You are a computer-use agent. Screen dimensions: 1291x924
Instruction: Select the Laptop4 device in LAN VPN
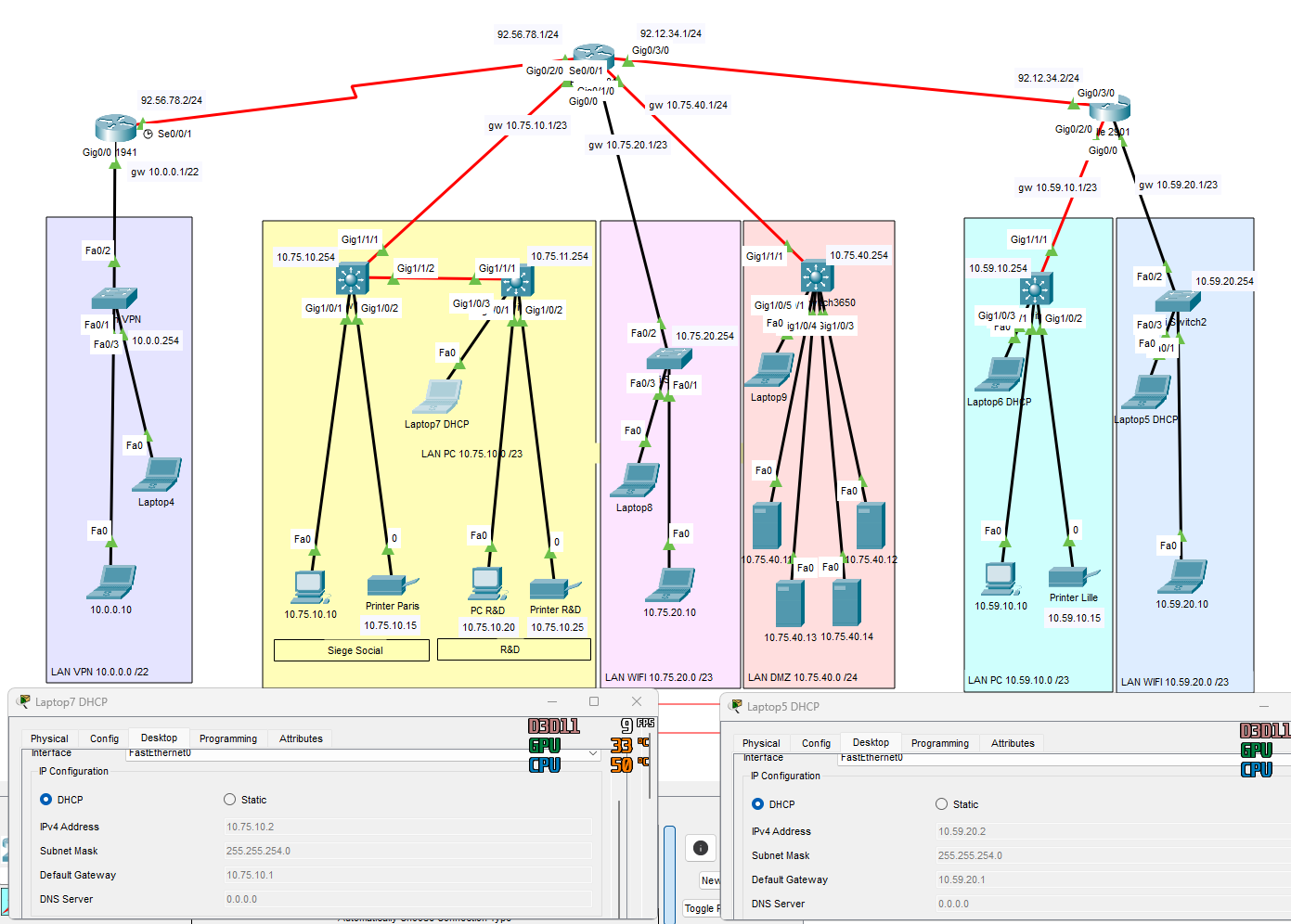158,474
